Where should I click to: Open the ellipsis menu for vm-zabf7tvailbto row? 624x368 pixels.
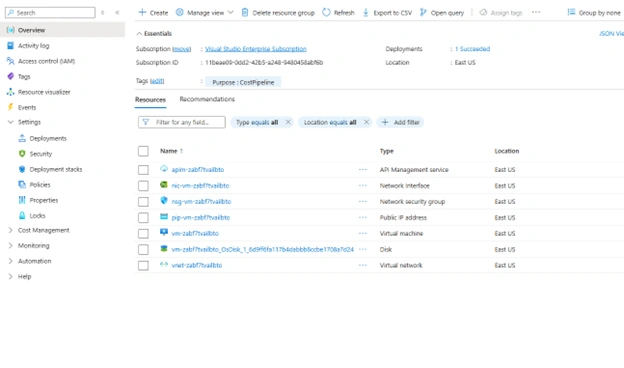point(363,234)
